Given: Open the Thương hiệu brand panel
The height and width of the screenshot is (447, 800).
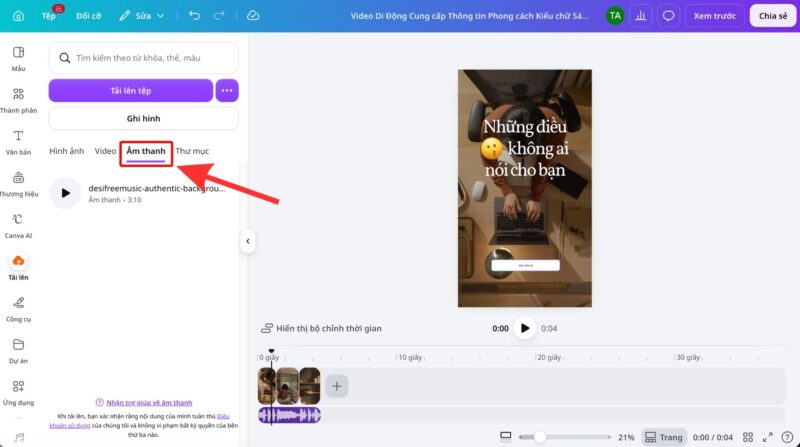Looking at the screenshot, I should click(x=18, y=184).
